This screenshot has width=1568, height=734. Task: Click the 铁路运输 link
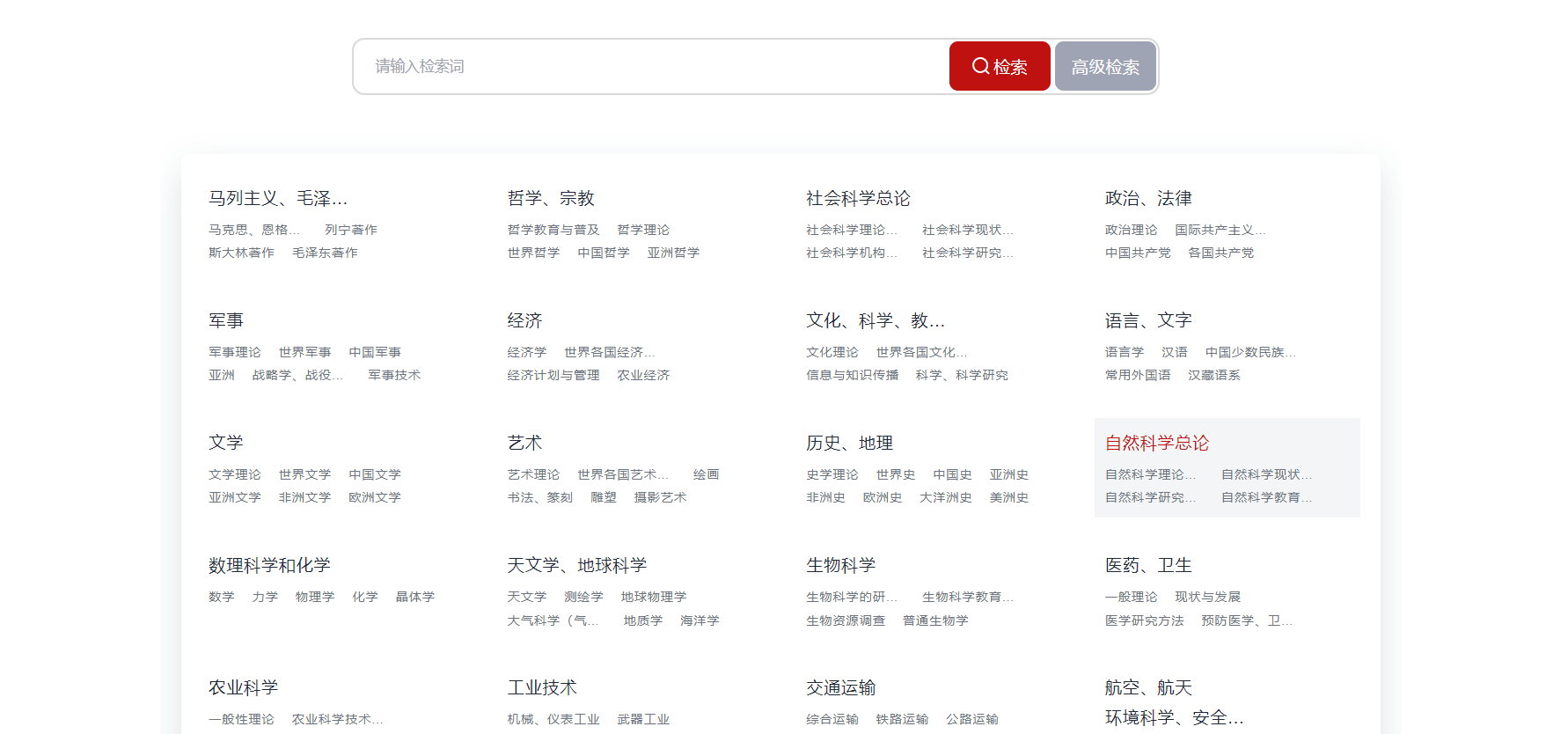(x=902, y=719)
